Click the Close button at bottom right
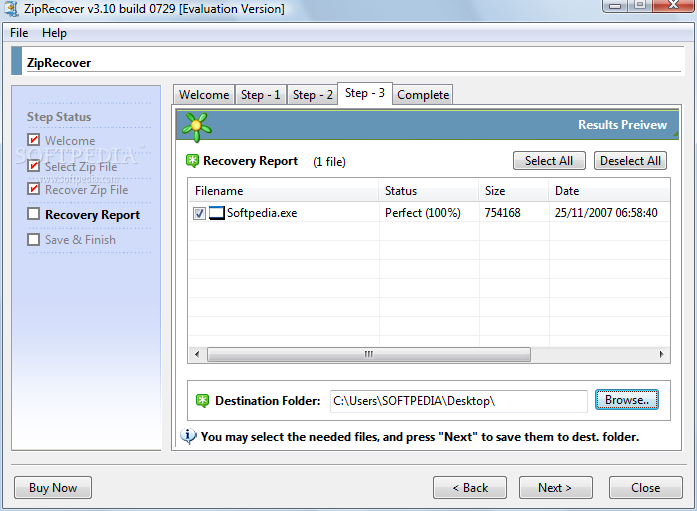The width and height of the screenshot is (697, 511). (645, 487)
